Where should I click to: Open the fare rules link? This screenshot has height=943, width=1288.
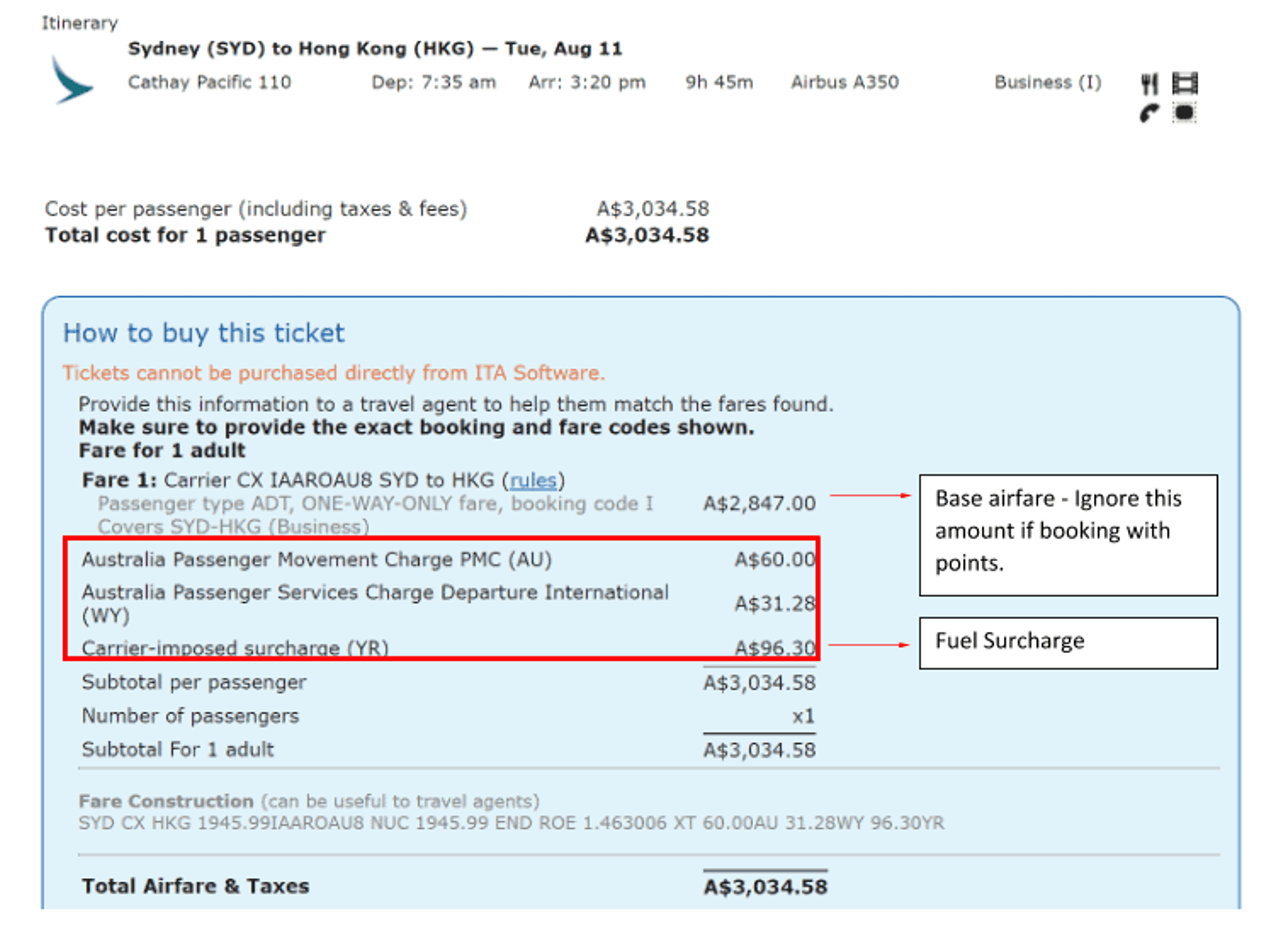[533, 481]
